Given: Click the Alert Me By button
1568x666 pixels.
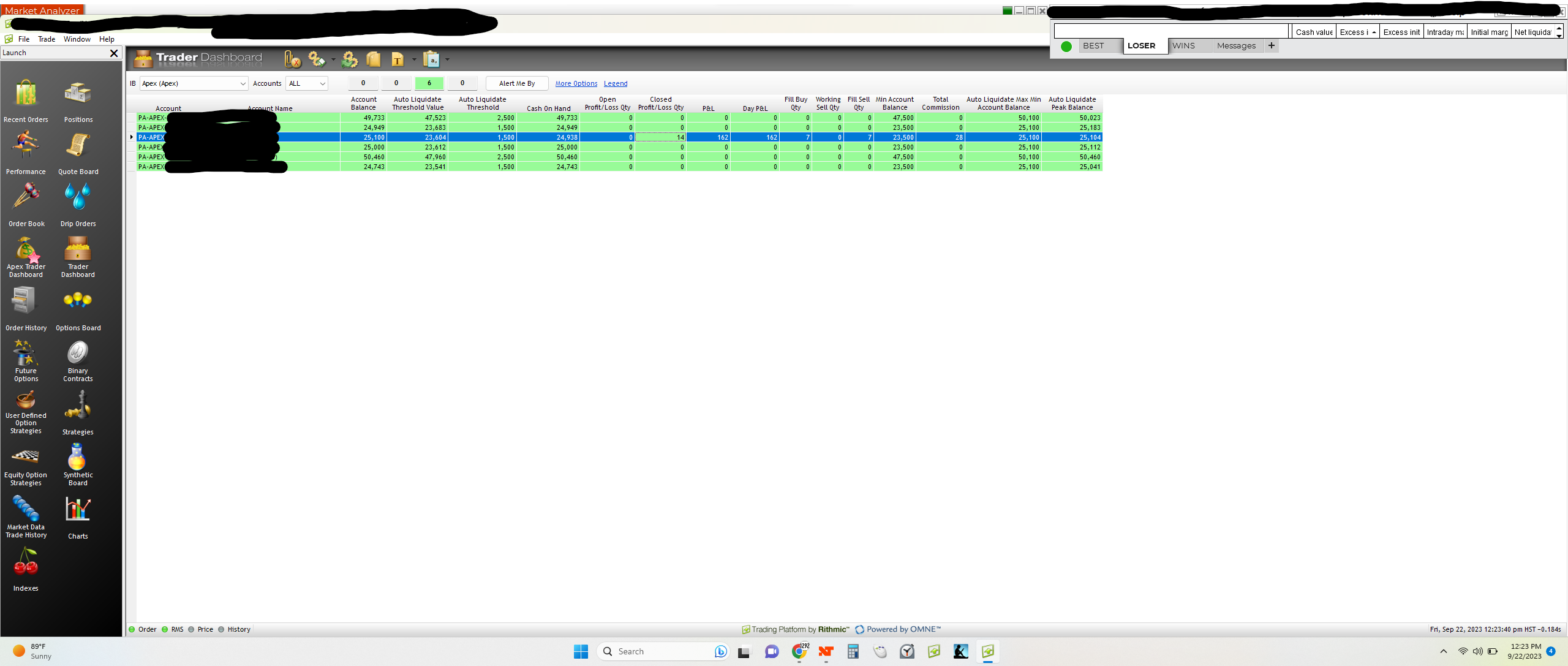Looking at the screenshot, I should point(517,83).
